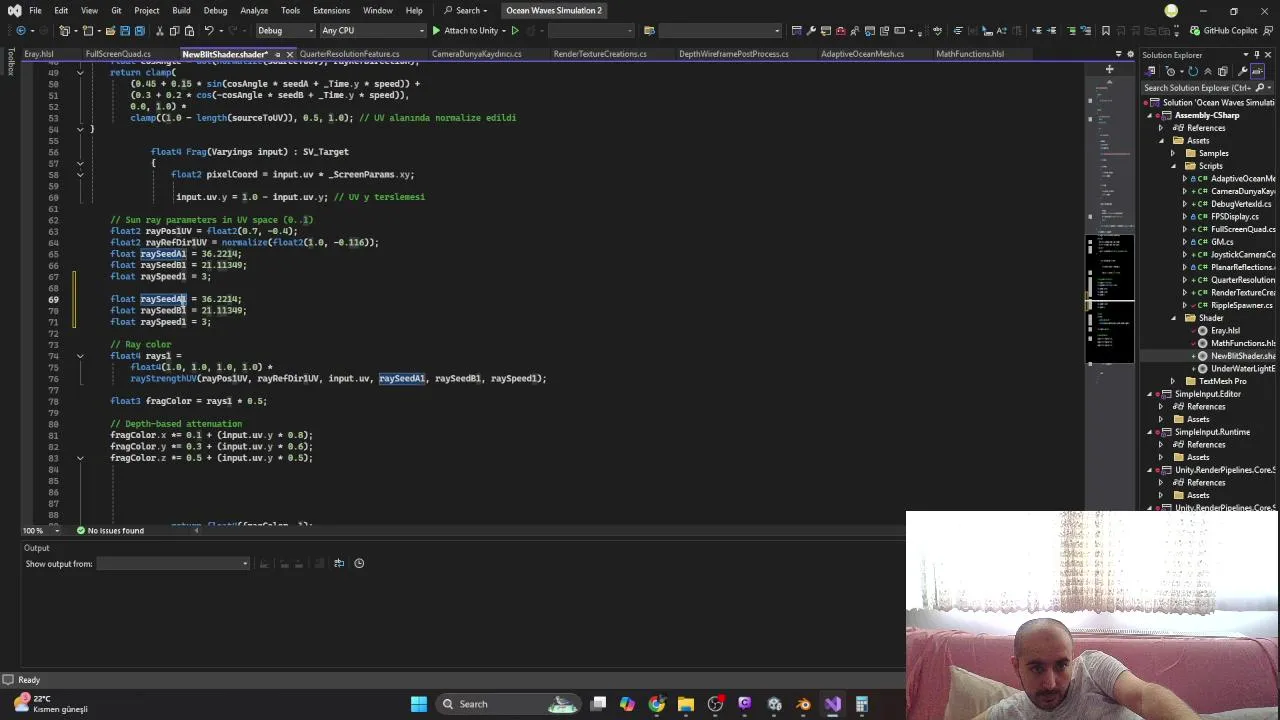Click the No issues found indicator
Image resolution: width=1280 pixels, height=720 pixels.
[108, 530]
